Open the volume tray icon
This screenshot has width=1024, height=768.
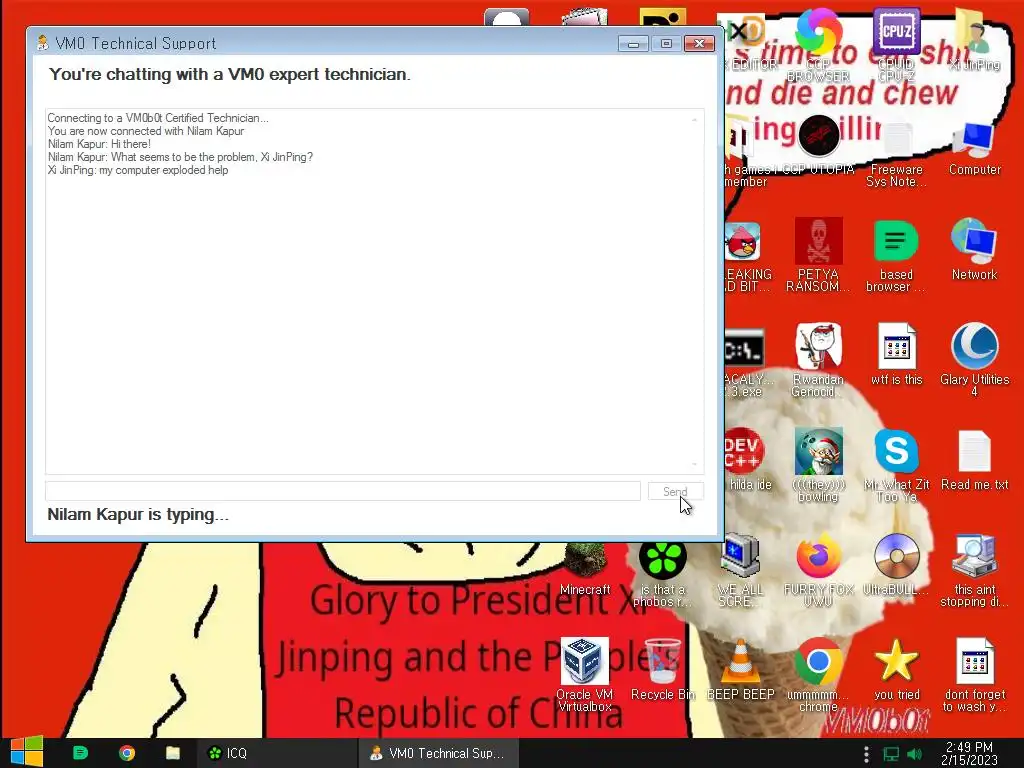[x=914, y=754]
